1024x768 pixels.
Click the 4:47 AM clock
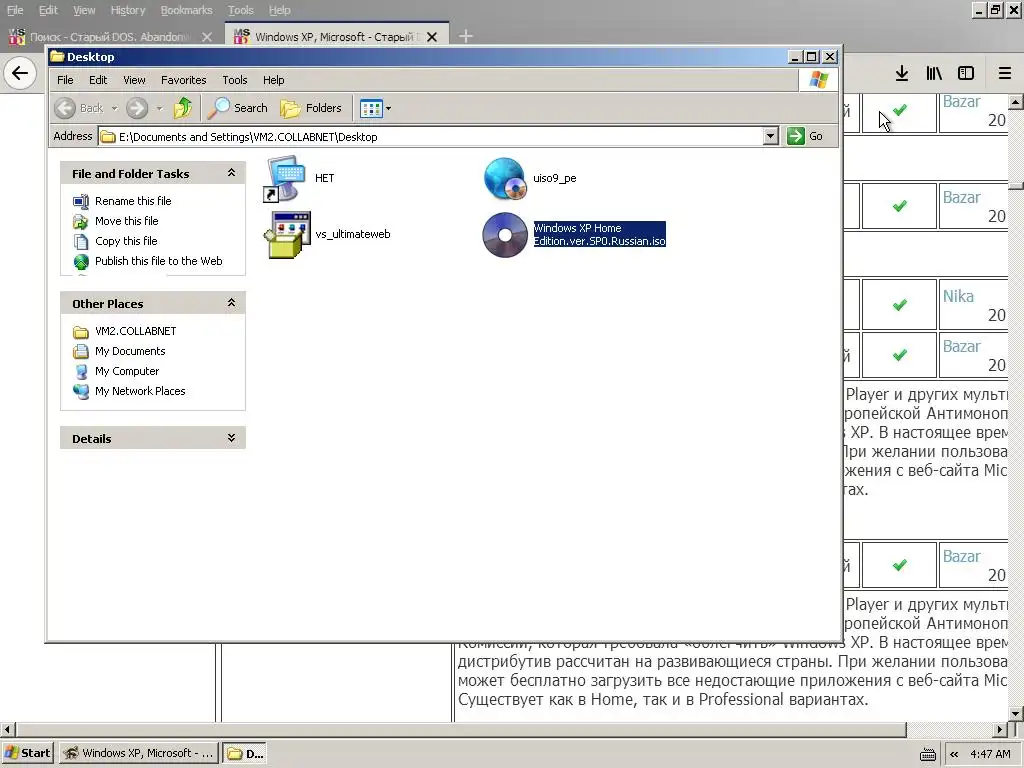990,754
